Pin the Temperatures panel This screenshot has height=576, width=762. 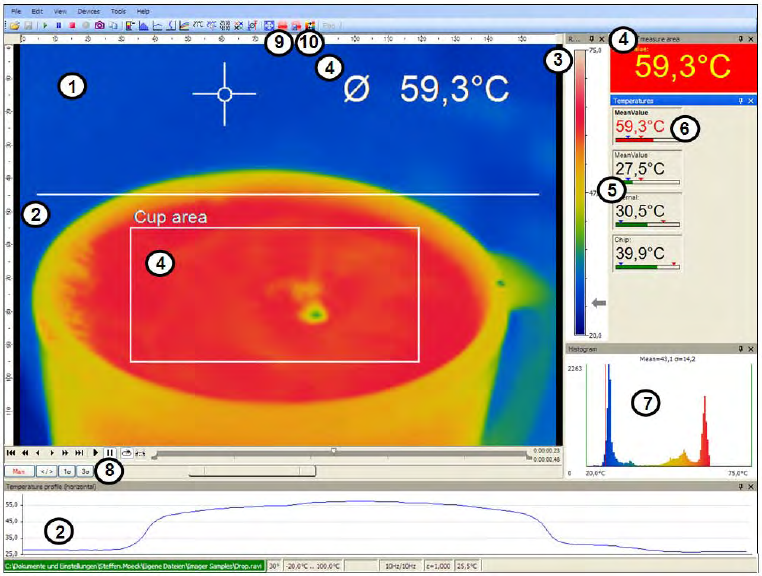coord(740,101)
